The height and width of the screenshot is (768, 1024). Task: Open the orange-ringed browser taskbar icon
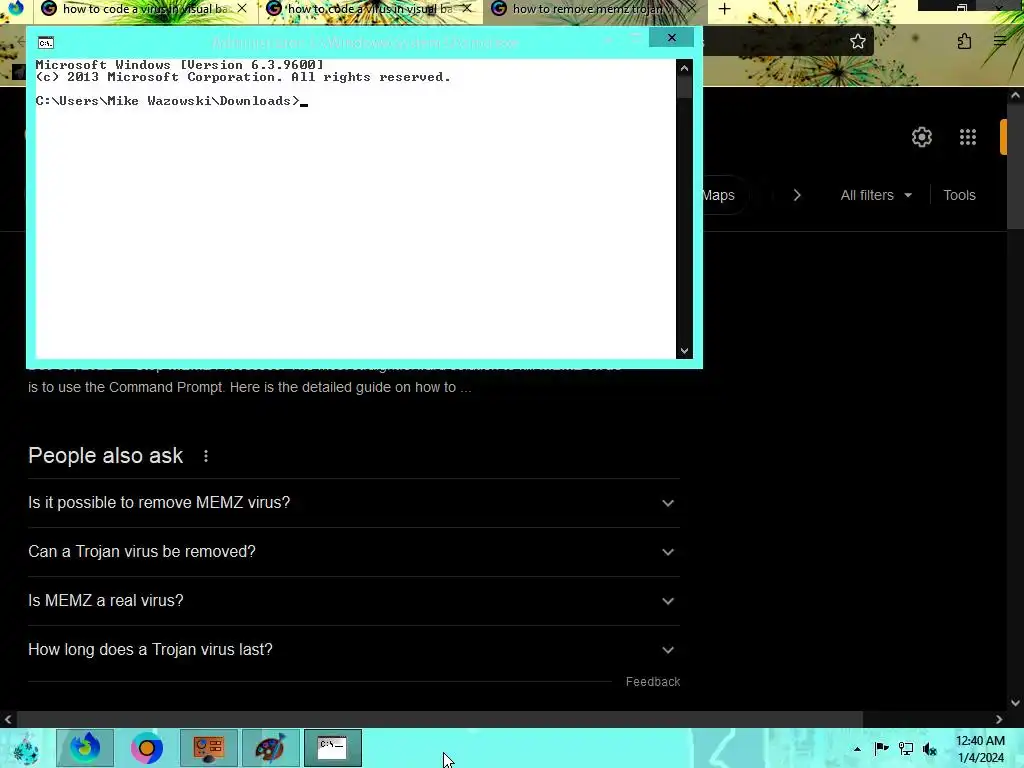click(146, 748)
